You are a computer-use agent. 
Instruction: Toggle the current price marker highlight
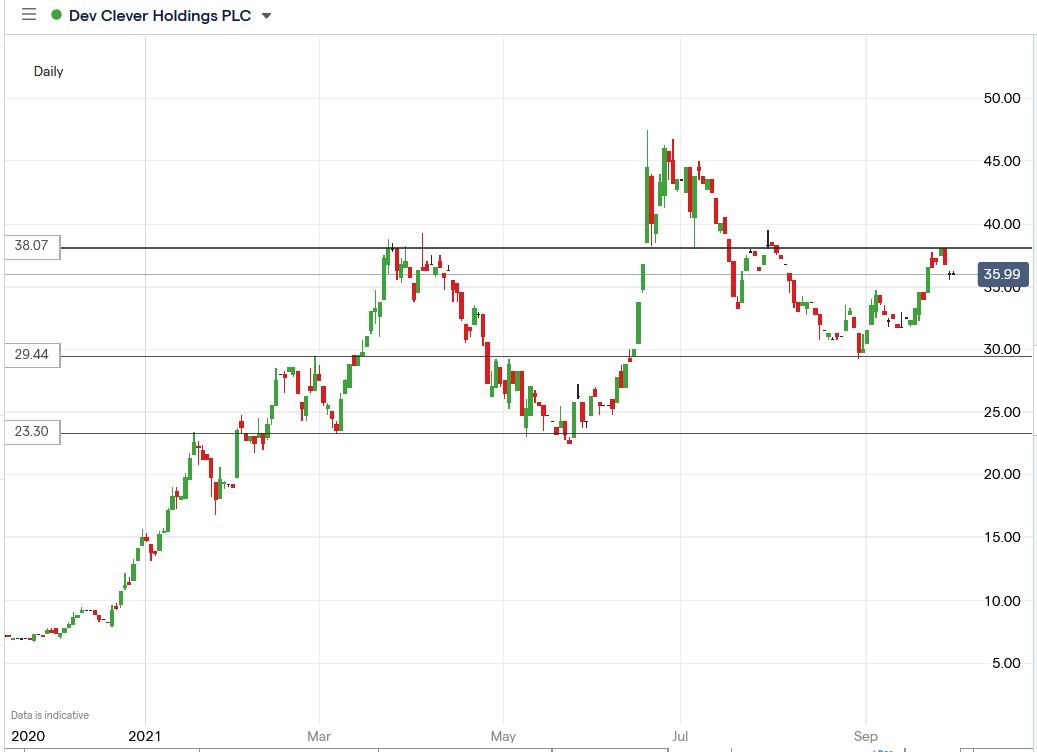pos(1003,274)
